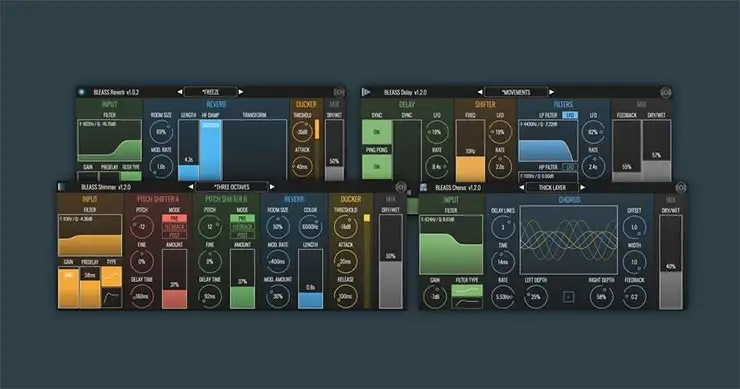Click the Shimmer Dry/Wet slider at 50%

click(x=390, y=262)
